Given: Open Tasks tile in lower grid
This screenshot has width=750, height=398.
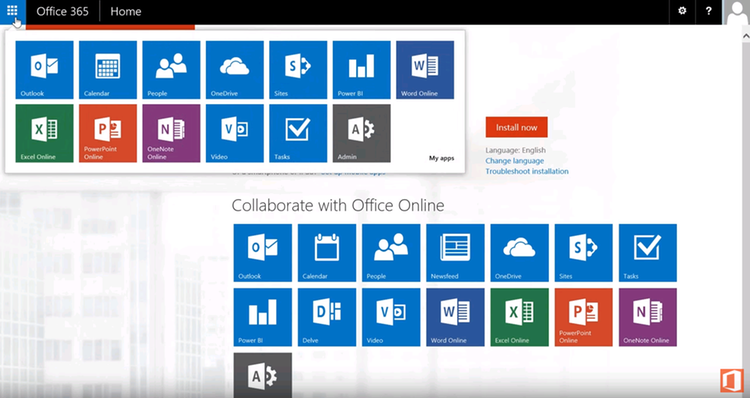Looking at the screenshot, I should tap(648, 253).
